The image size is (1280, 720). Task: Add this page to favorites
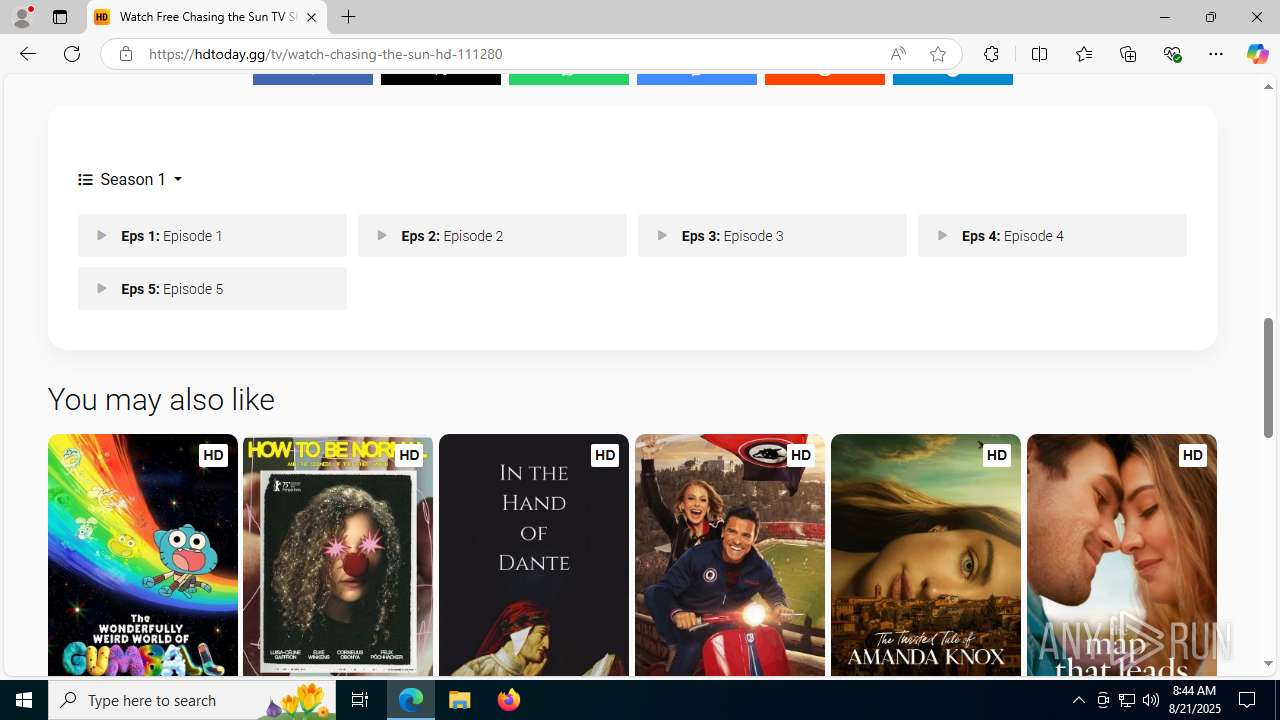(938, 54)
